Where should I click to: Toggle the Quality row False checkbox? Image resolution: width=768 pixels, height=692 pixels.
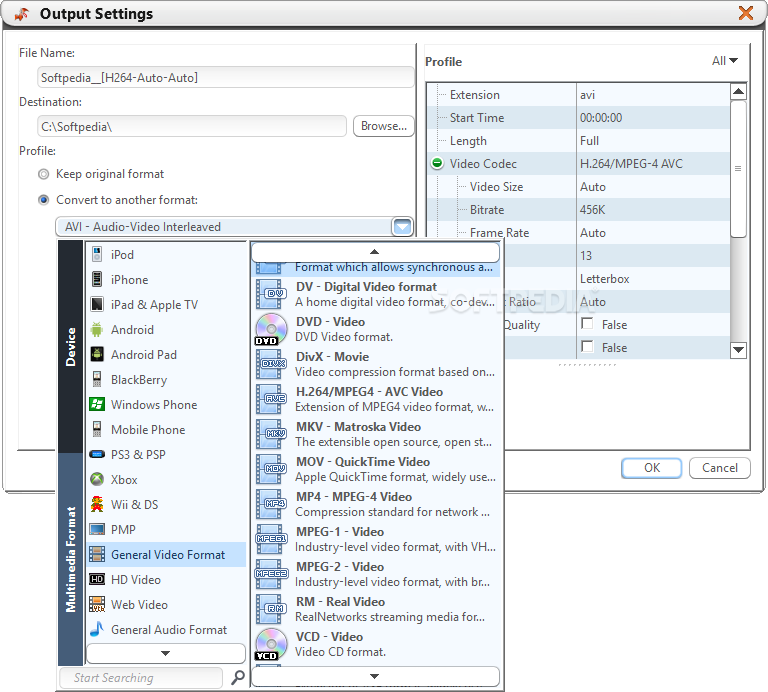(x=587, y=324)
